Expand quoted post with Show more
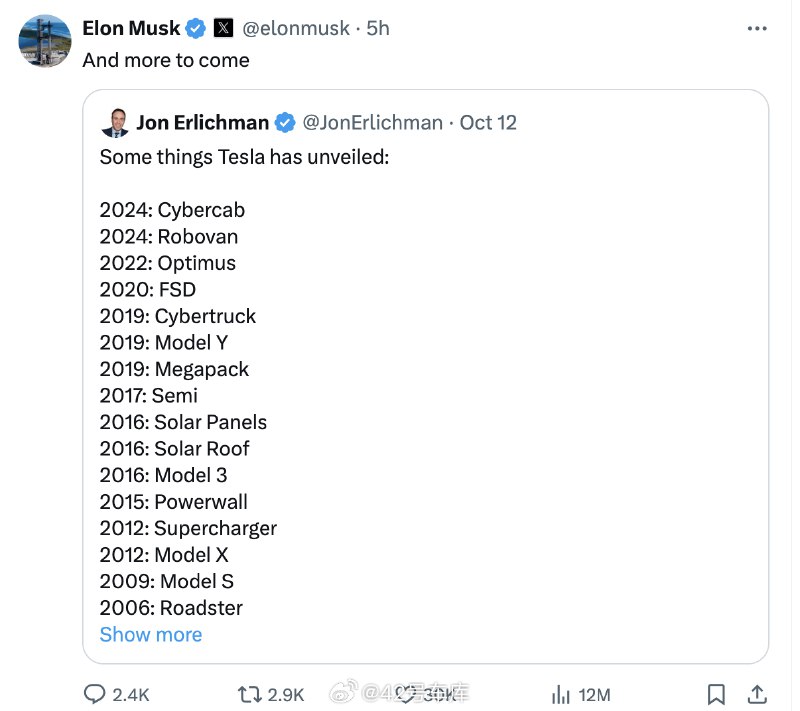 pos(151,634)
